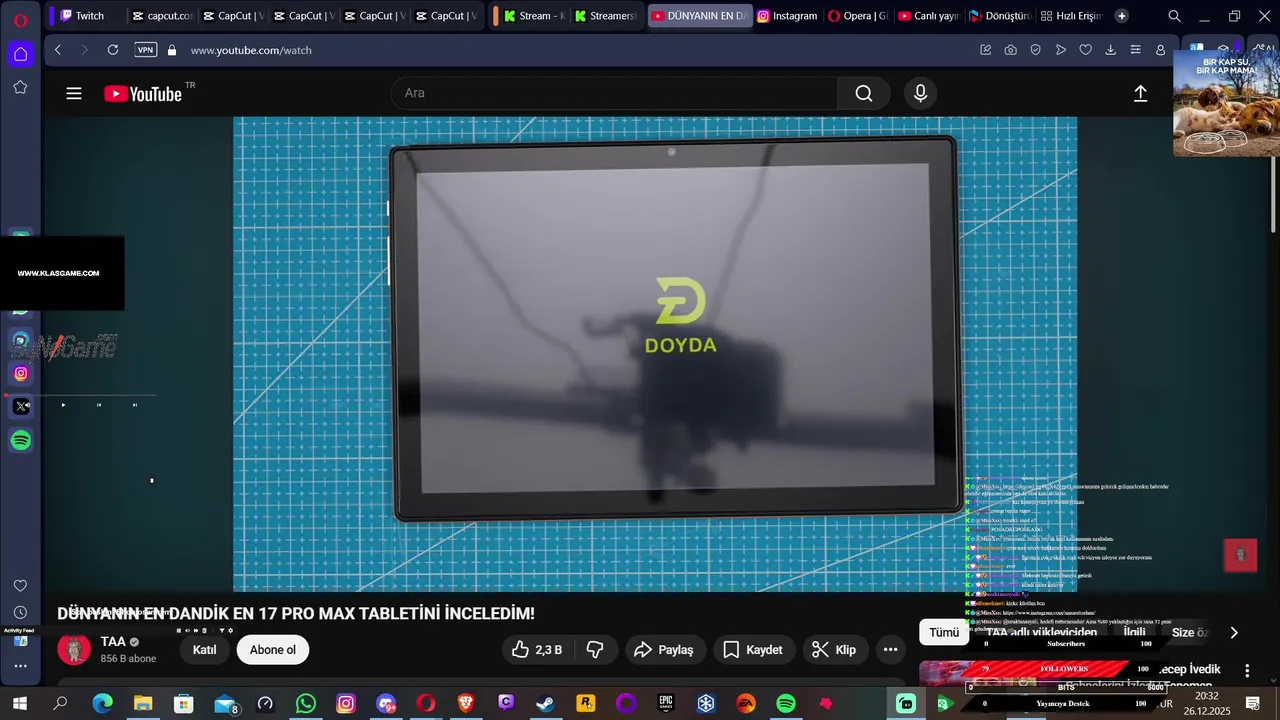Show more filter chips with right chevron
Image resolution: width=1280 pixels, height=720 pixels.
[1234, 632]
